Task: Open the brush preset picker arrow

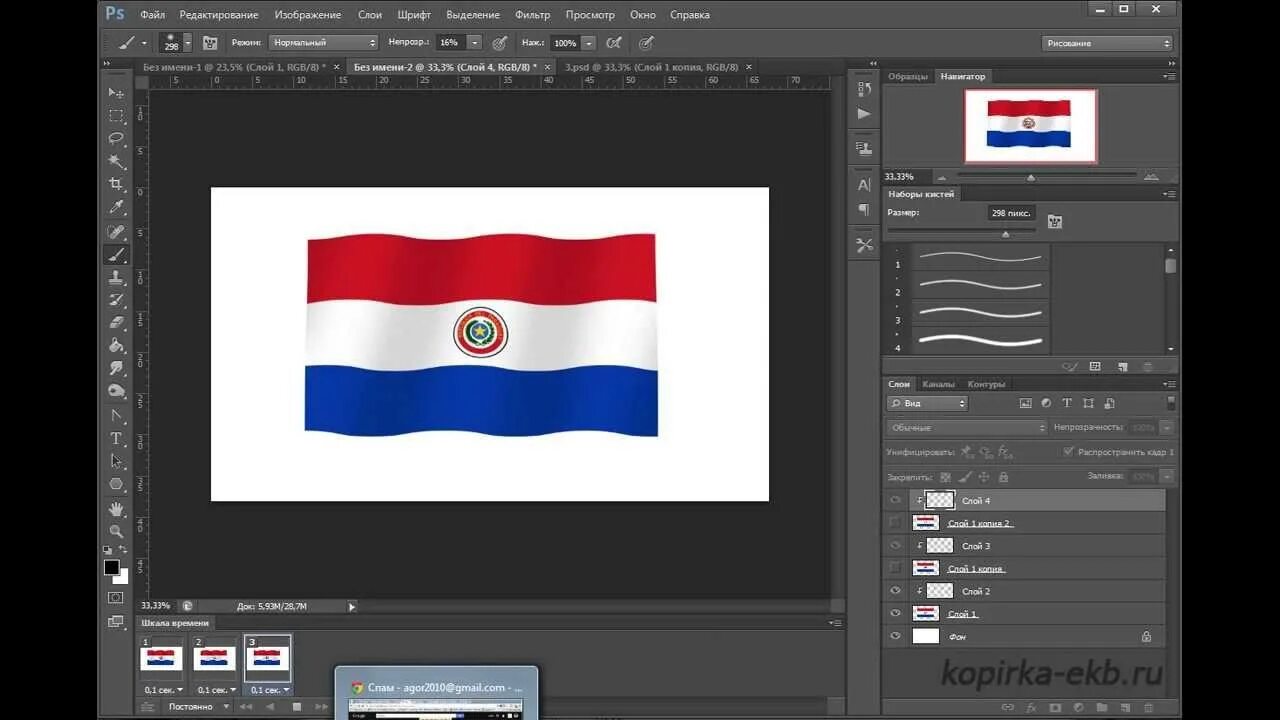Action: pyautogui.click(x=187, y=43)
